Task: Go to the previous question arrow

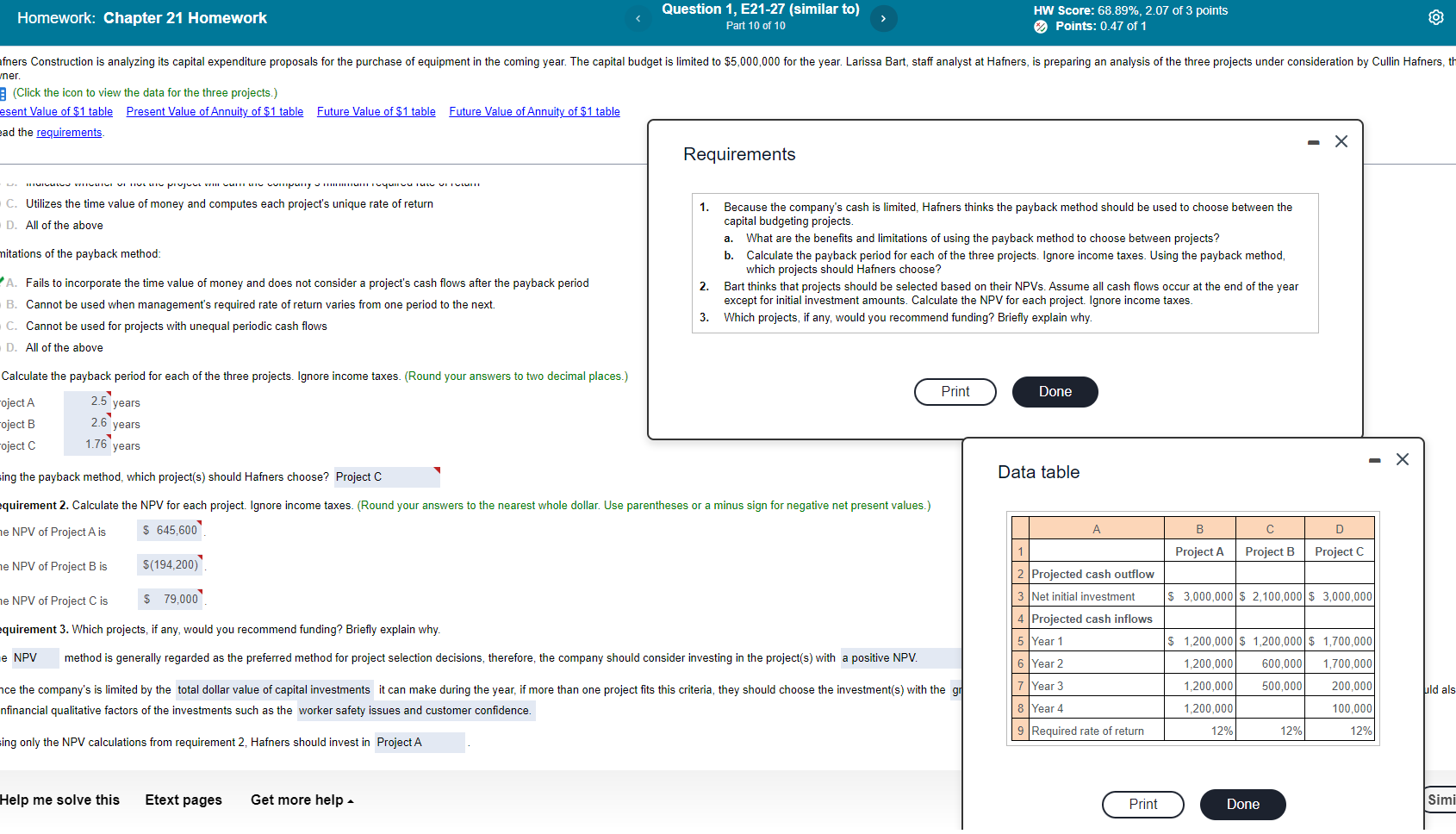Action: click(638, 18)
